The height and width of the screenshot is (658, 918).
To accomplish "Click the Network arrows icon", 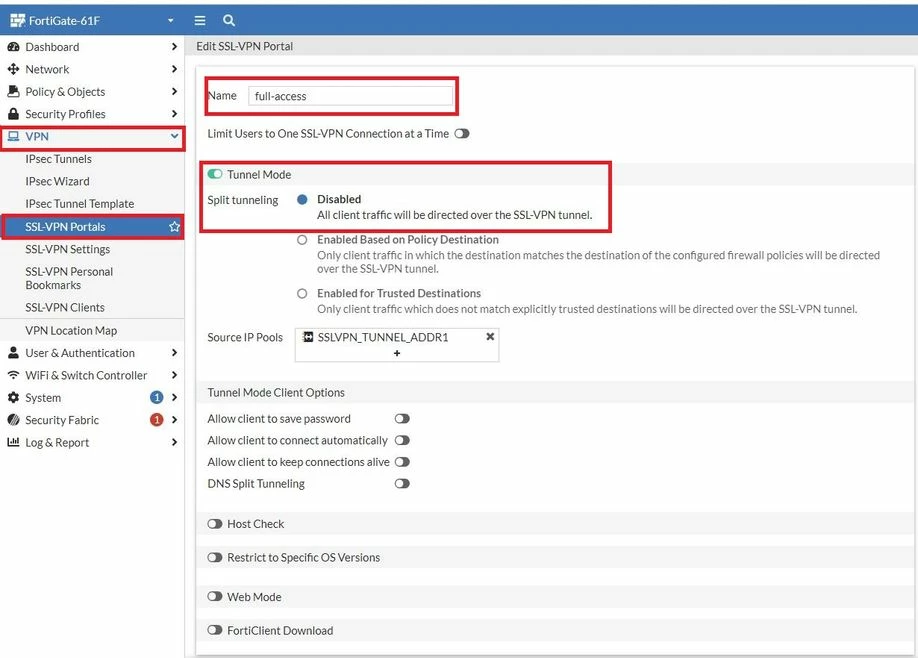I will click(13, 69).
